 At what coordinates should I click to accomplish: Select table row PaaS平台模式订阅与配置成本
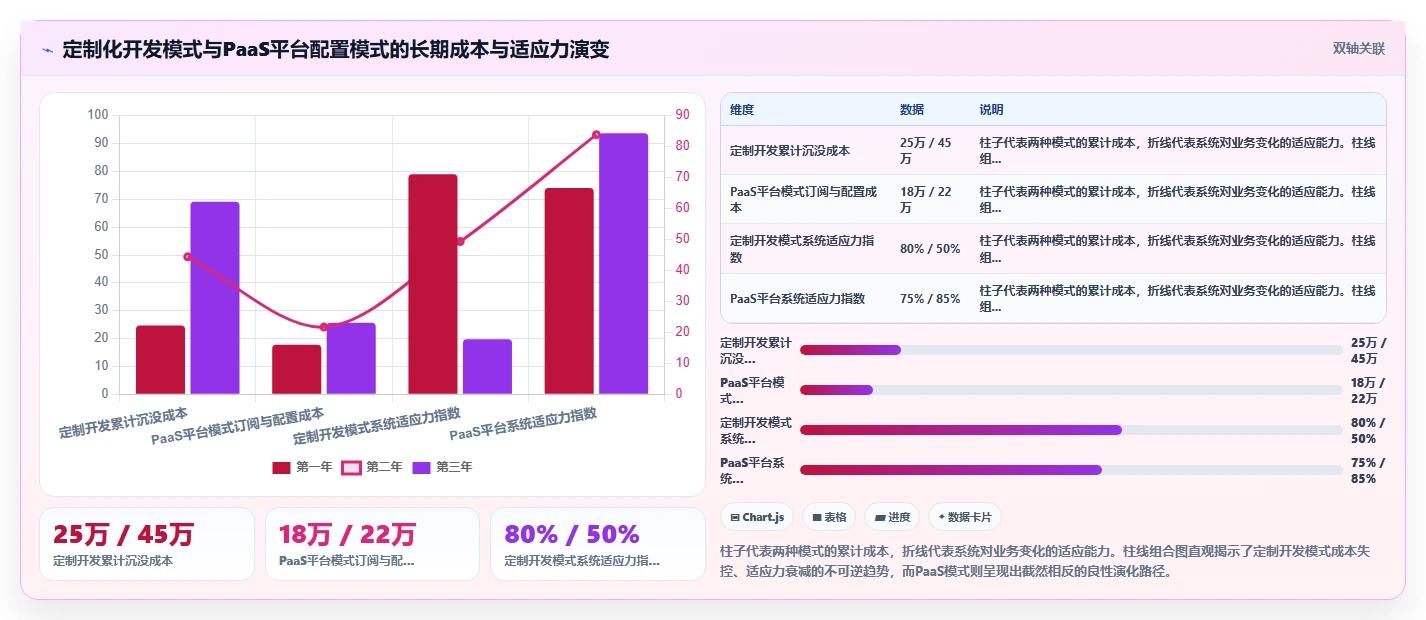pyautogui.click(x=1053, y=199)
